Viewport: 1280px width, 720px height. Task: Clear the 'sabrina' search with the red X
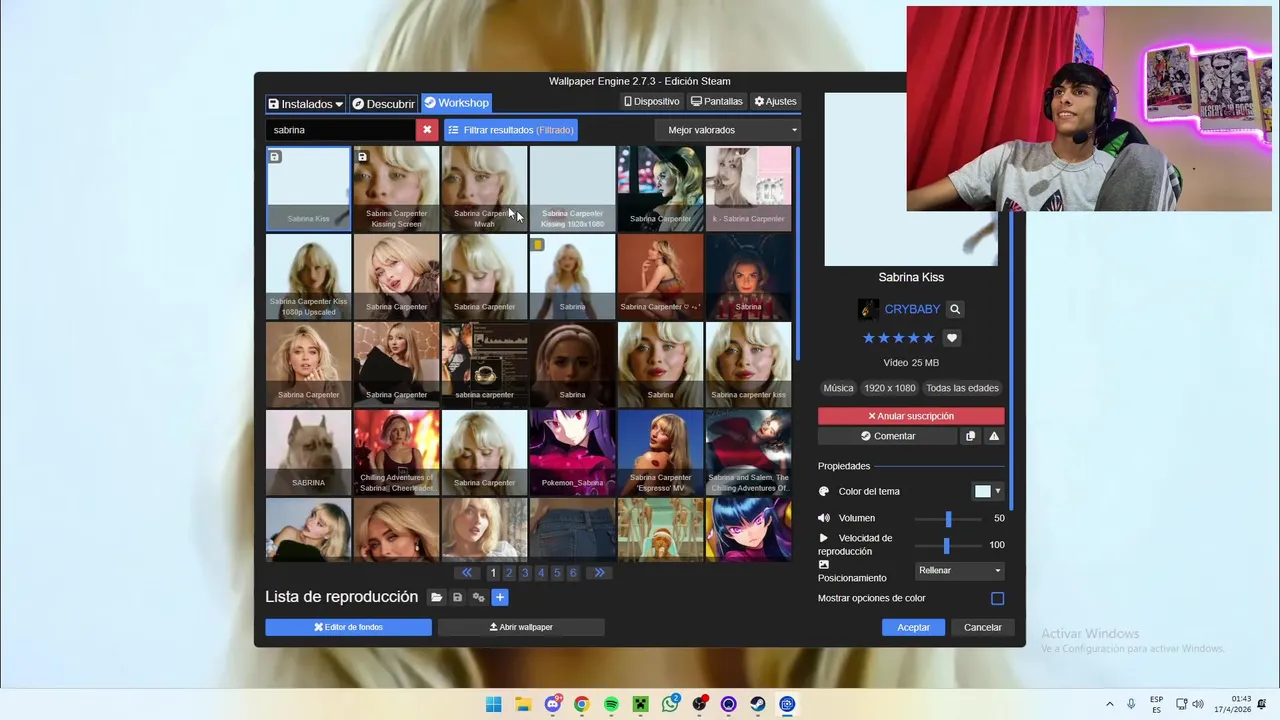click(427, 130)
